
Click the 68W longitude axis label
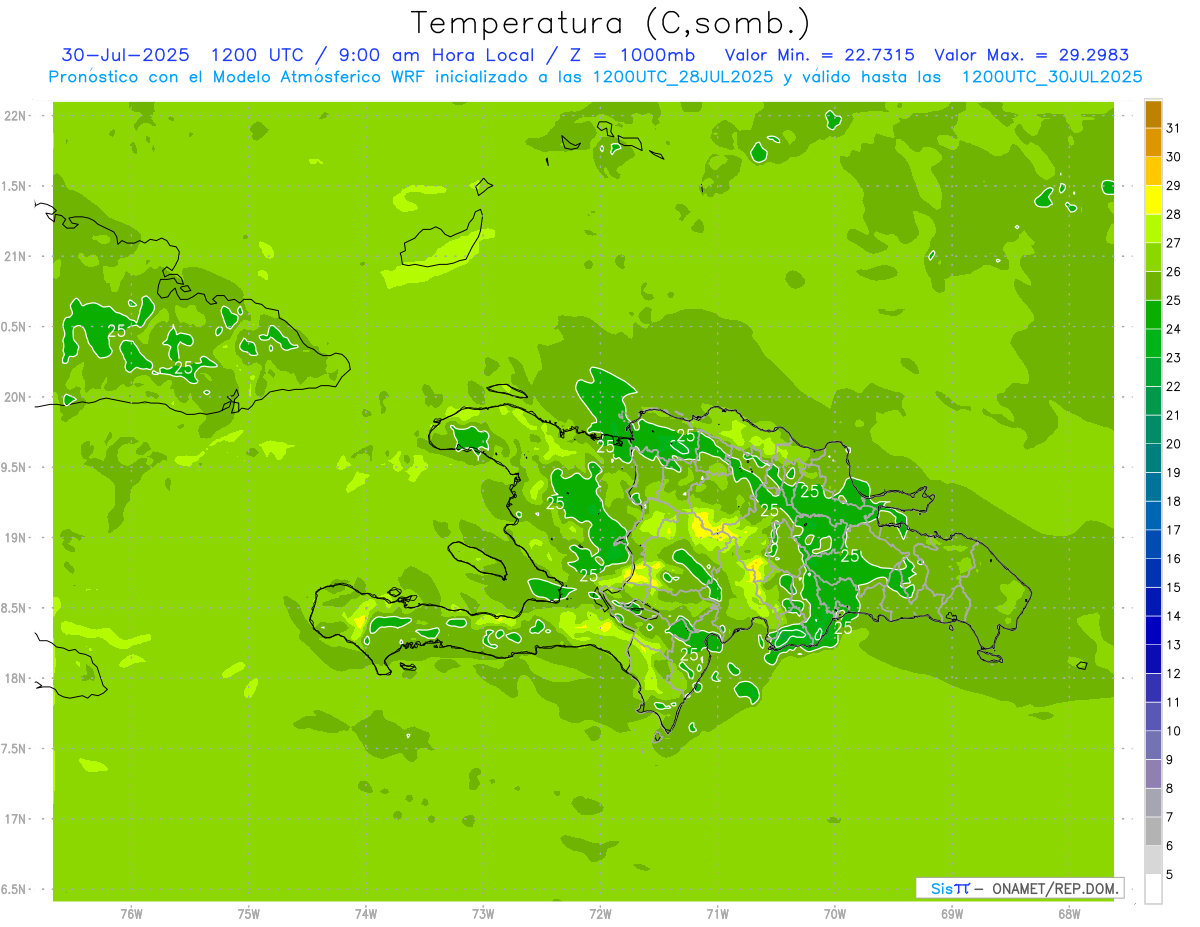click(1068, 913)
